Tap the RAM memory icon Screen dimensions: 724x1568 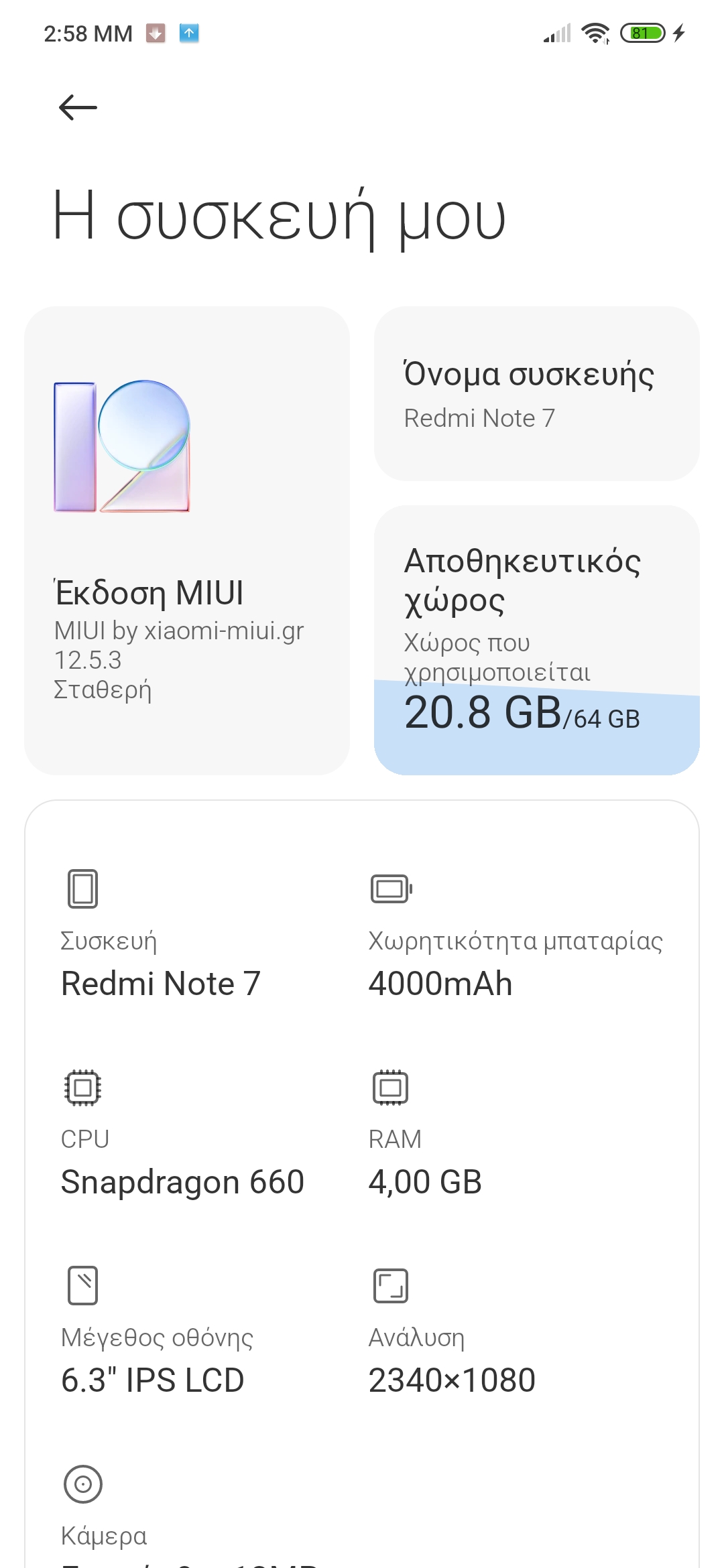coord(391,1087)
